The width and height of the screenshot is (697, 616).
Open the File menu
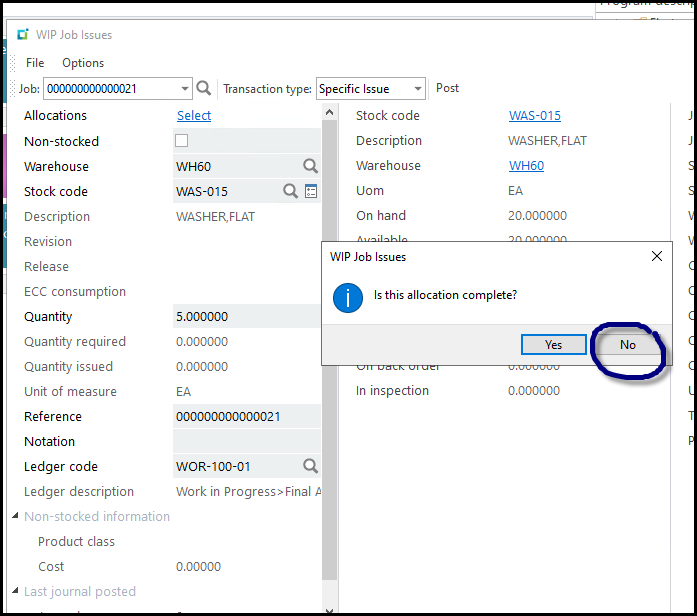click(x=35, y=63)
